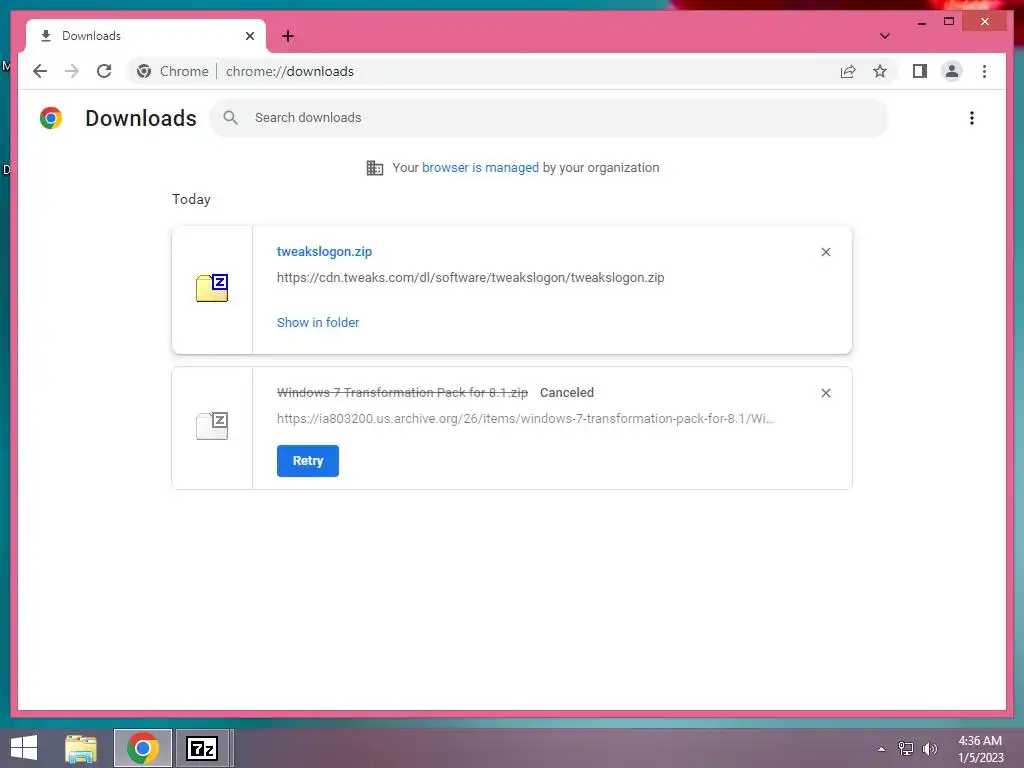Open the Windows Start button
1024x768 pixels.
24,748
